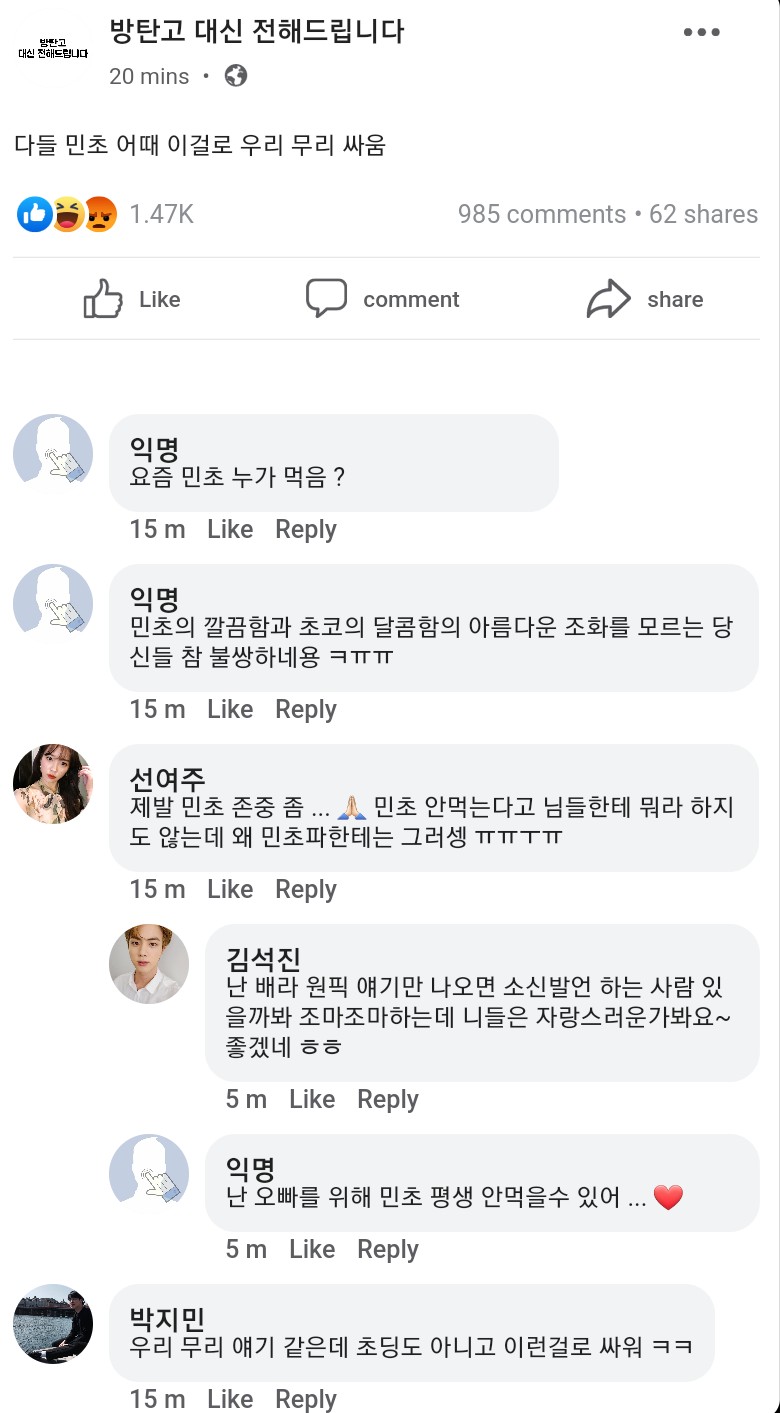Click the 방탄고 대신 전해드립니다 page name
780x1413 pixels.
[x=256, y=32]
